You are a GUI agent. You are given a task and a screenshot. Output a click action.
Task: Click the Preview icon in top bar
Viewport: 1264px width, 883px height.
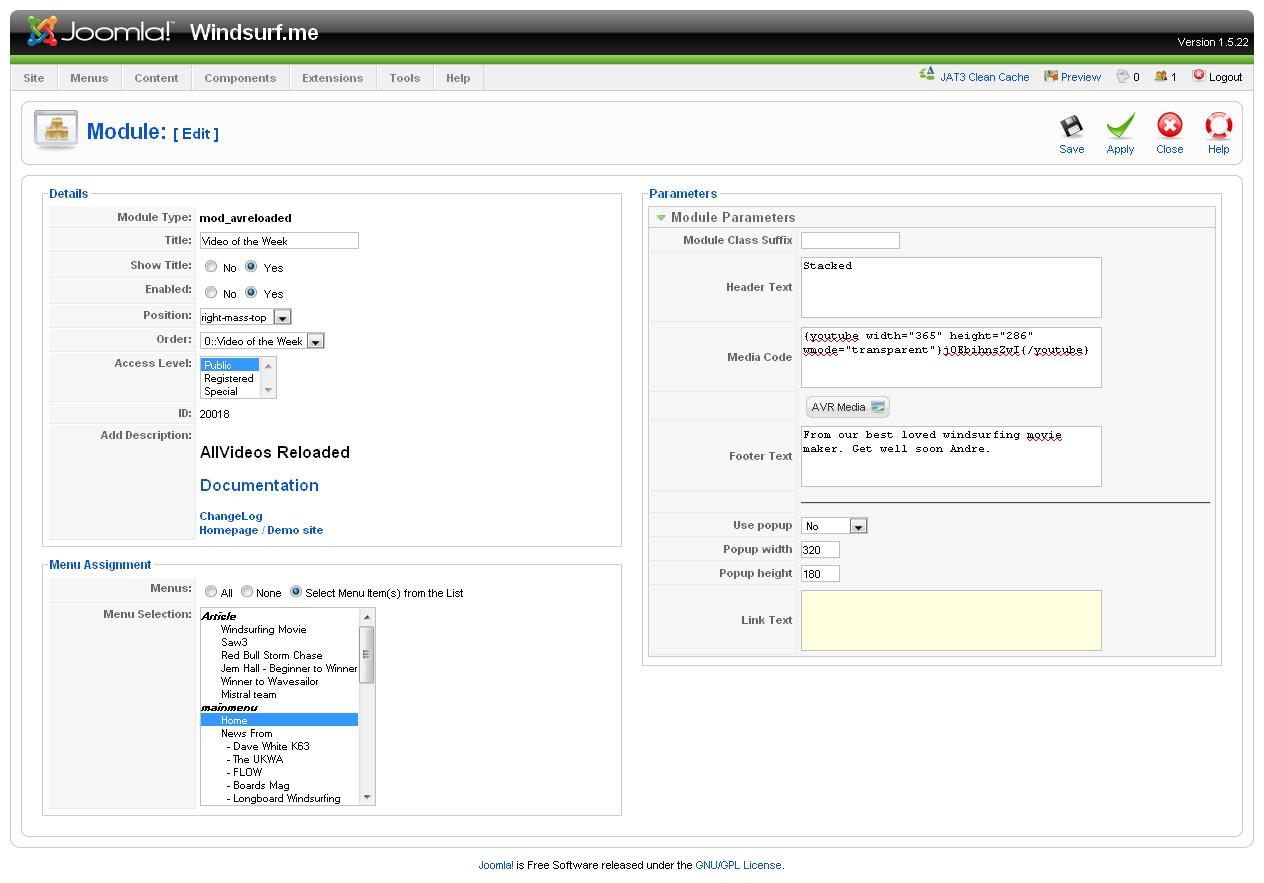point(1051,76)
